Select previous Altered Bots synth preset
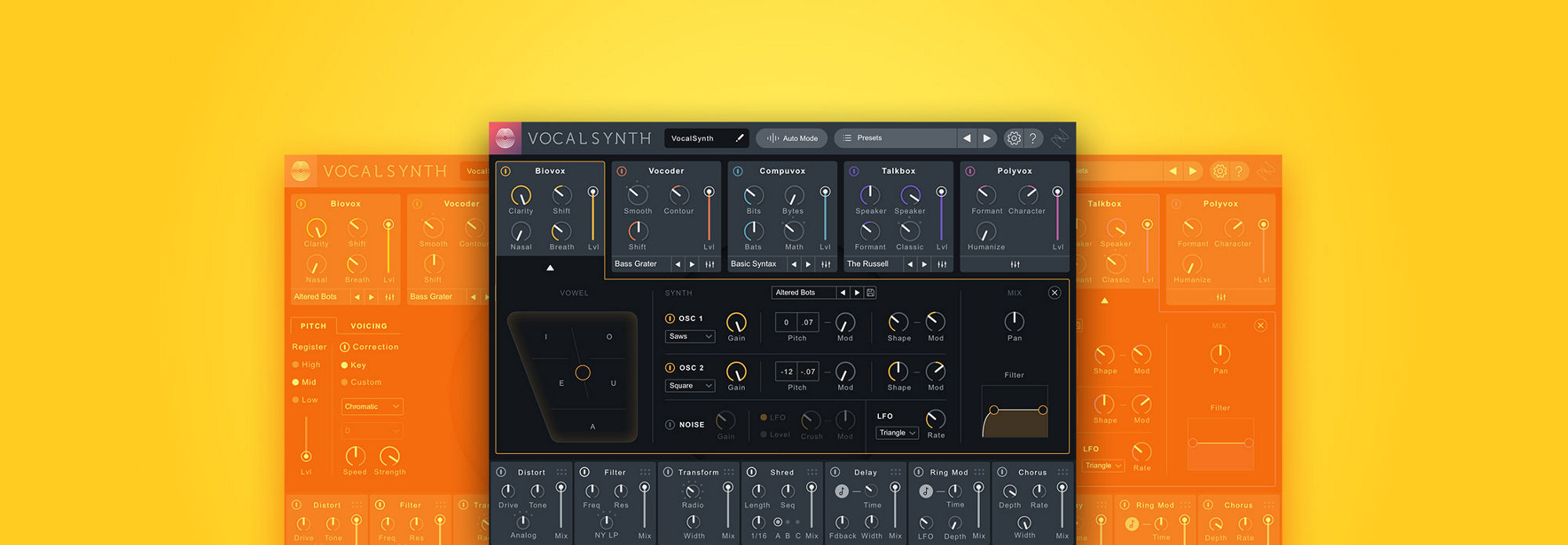Viewport: 1568px width, 545px height. [843, 292]
